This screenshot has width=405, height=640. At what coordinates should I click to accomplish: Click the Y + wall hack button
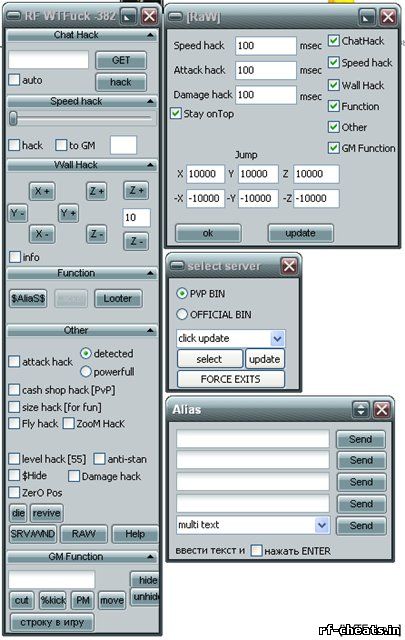coord(68,213)
